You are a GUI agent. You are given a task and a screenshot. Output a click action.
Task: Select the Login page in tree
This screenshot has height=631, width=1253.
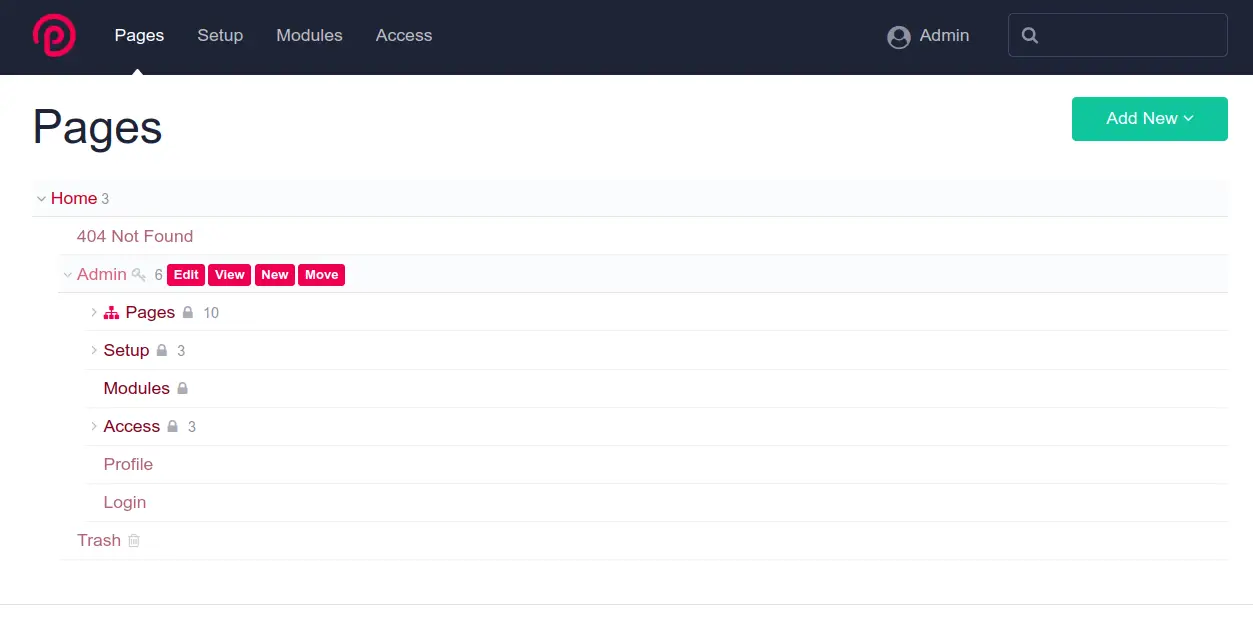click(x=125, y=502)
